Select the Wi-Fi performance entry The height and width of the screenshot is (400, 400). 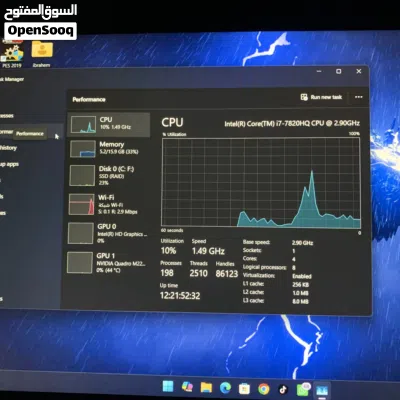click(x=109, y=204)
